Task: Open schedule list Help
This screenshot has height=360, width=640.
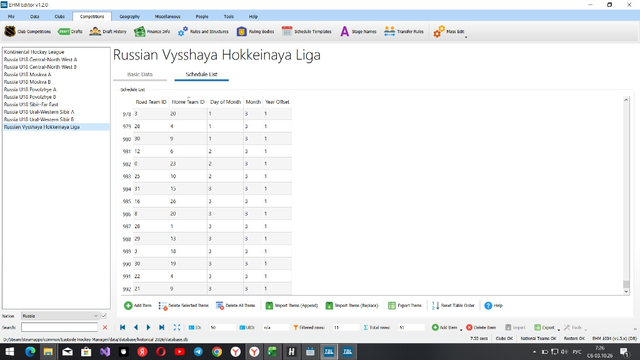Action: [x=493, y=305]
